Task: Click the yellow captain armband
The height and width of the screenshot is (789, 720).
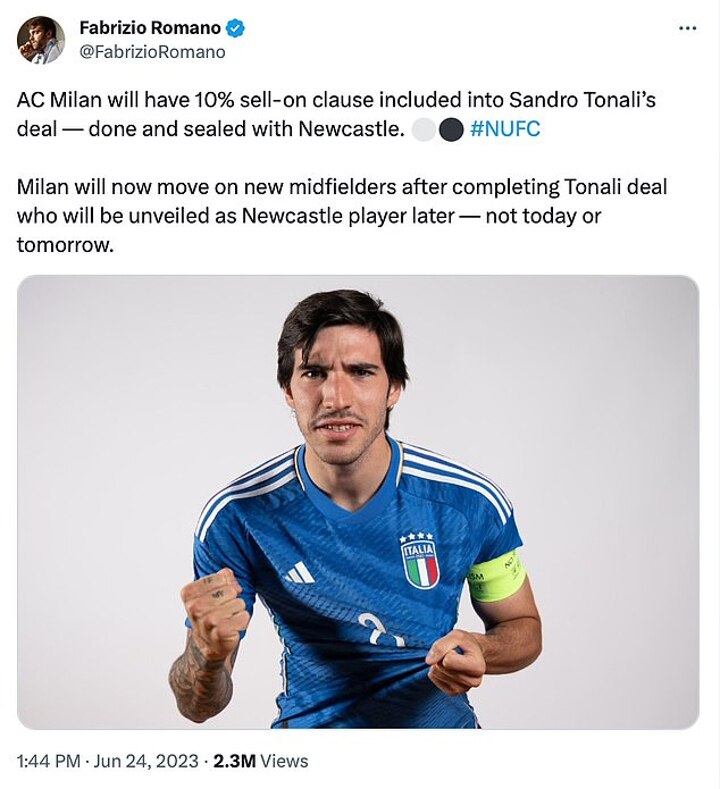Action: [x=497, y=576]
